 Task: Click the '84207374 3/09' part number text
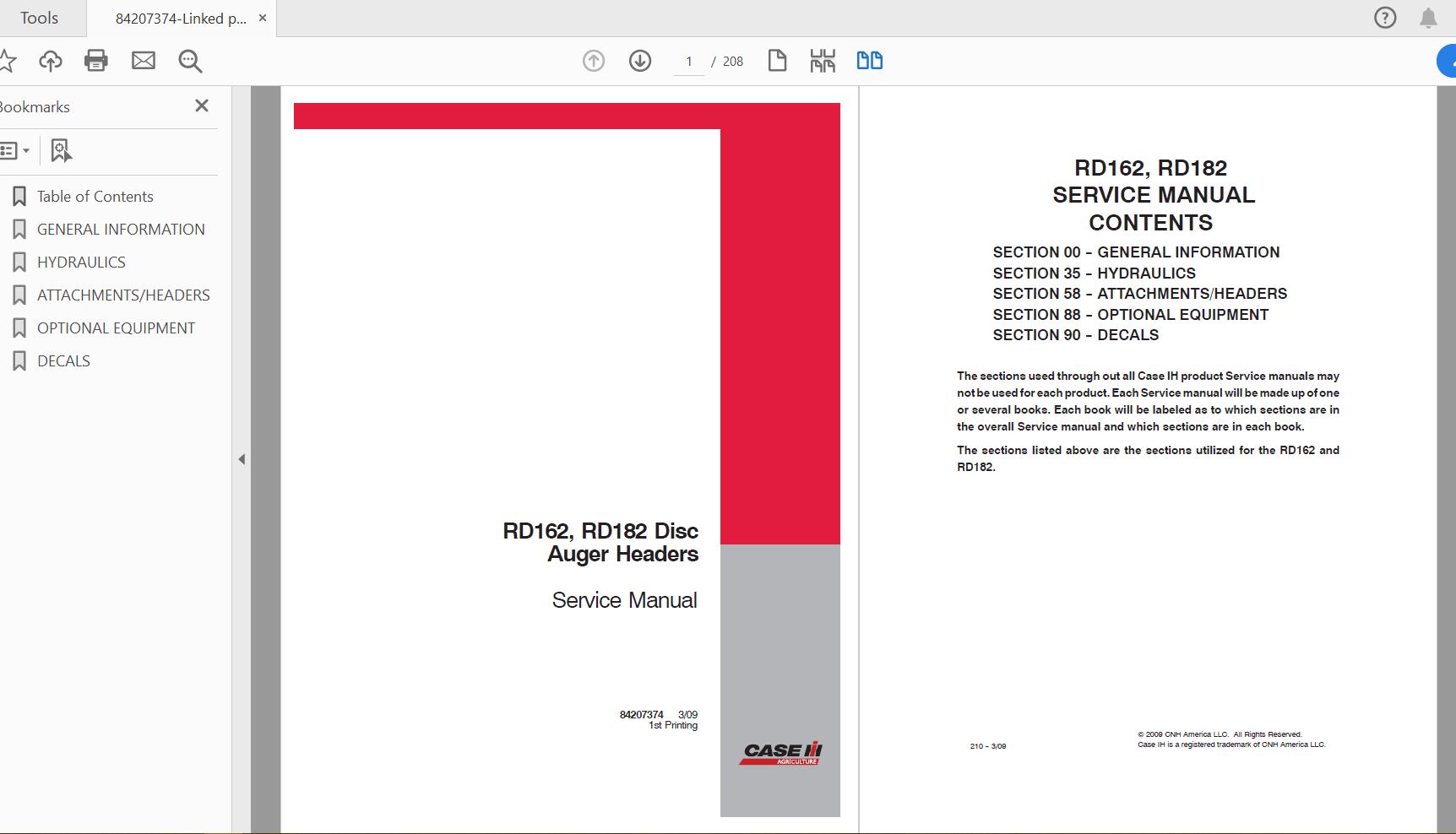(659, 714)
